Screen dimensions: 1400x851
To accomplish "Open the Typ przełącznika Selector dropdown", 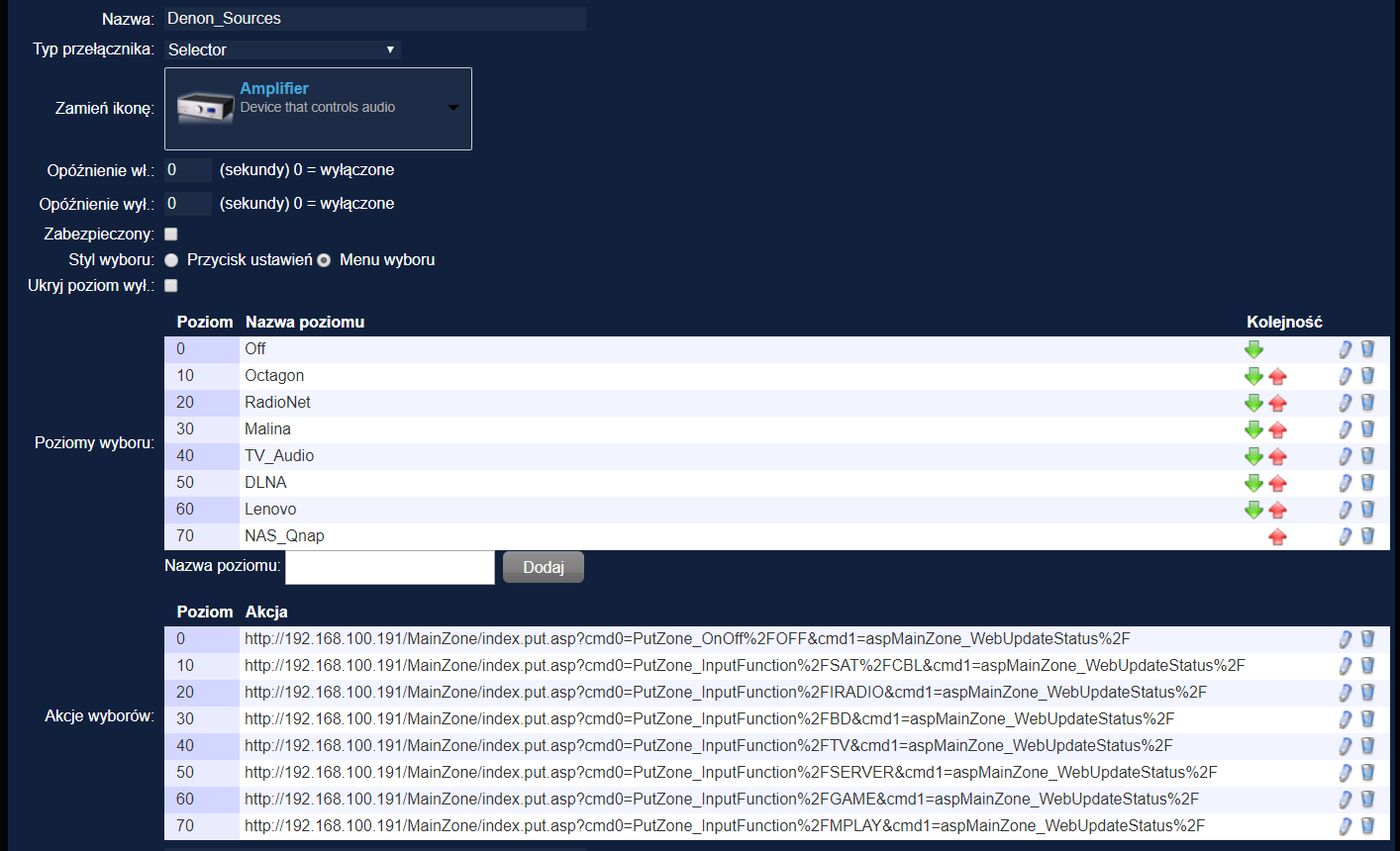I will click(282, 49).
